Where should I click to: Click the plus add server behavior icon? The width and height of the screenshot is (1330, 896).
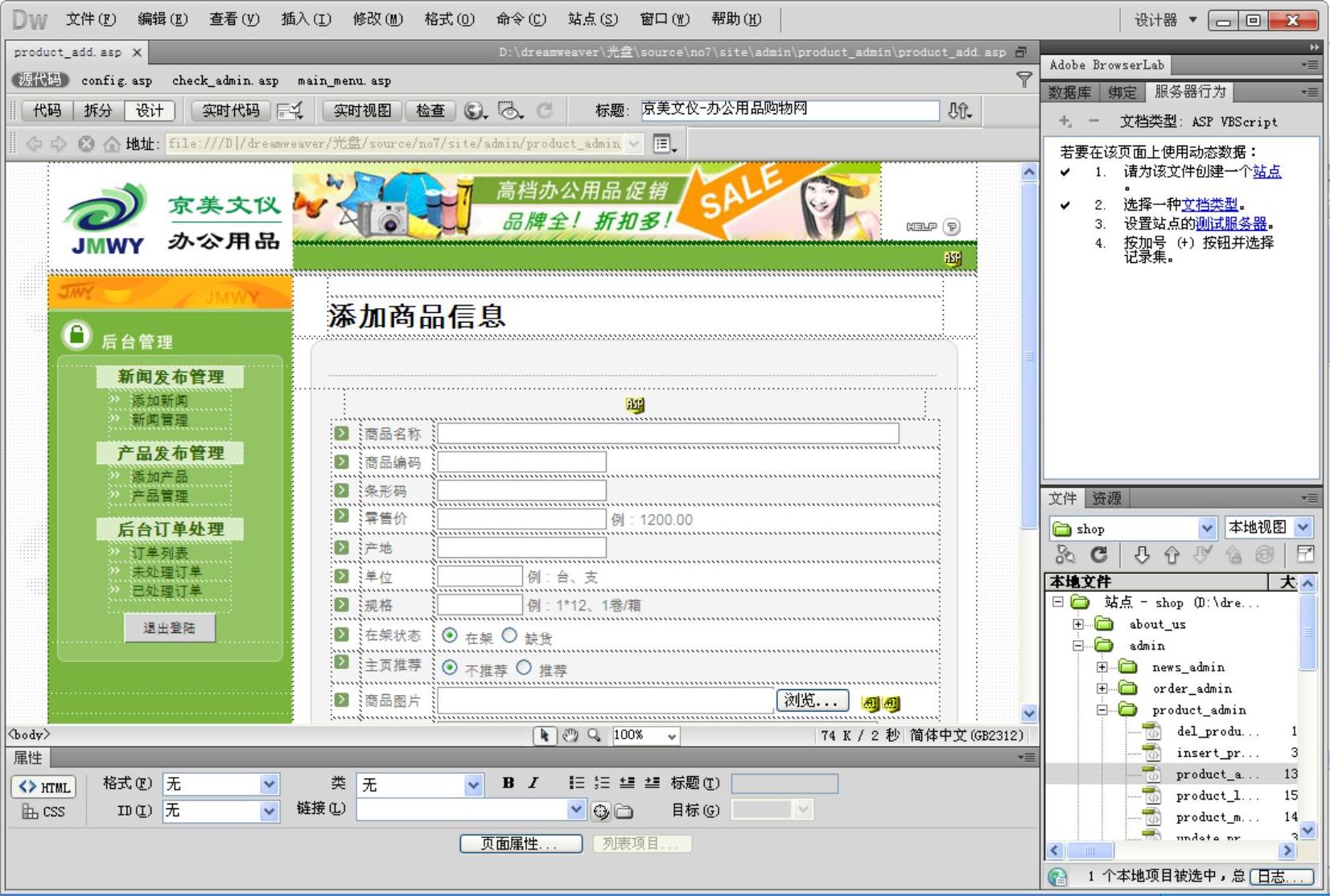tap(1064, 121)
